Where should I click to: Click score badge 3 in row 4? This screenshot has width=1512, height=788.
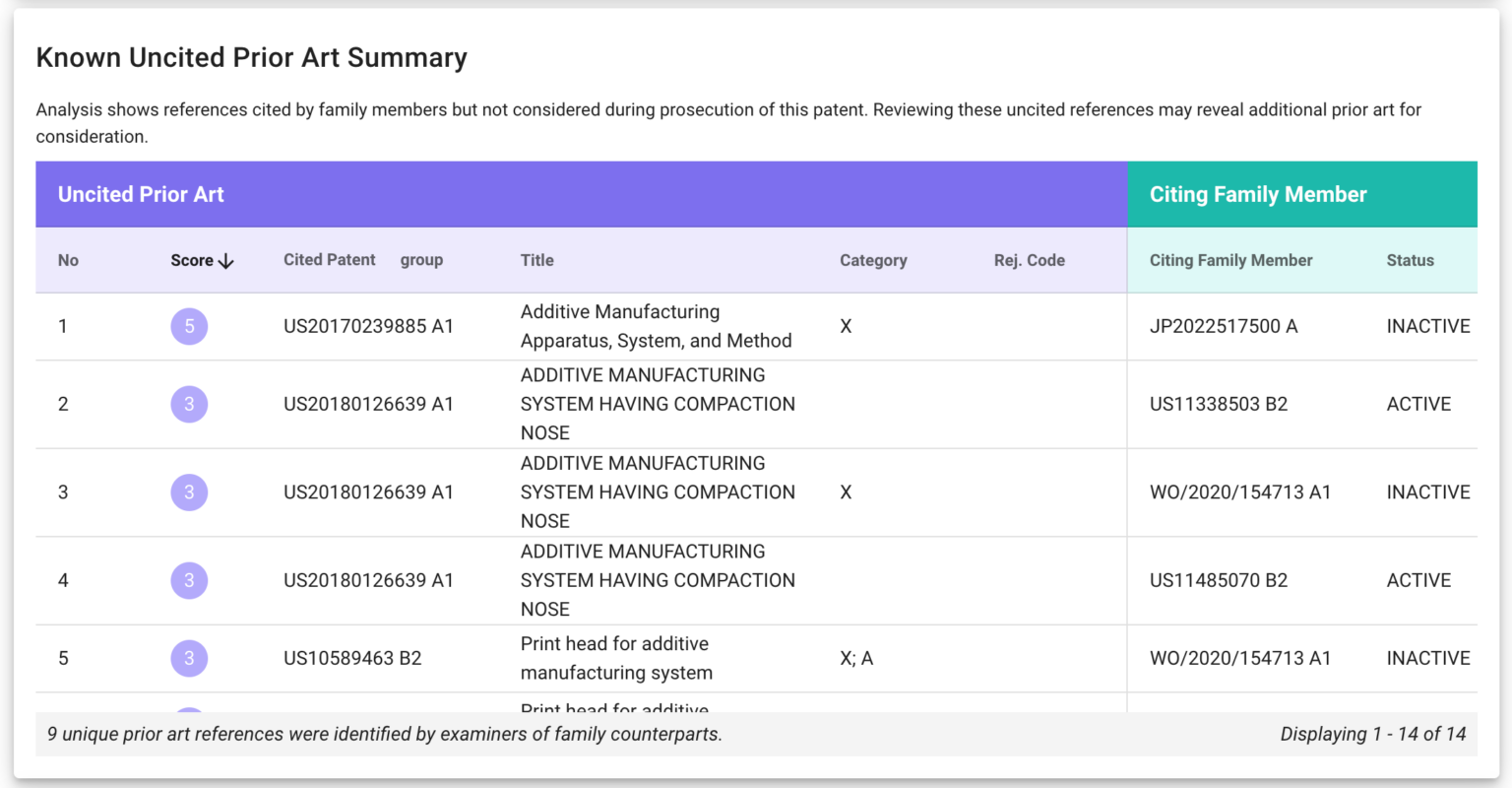pos(189,580)
